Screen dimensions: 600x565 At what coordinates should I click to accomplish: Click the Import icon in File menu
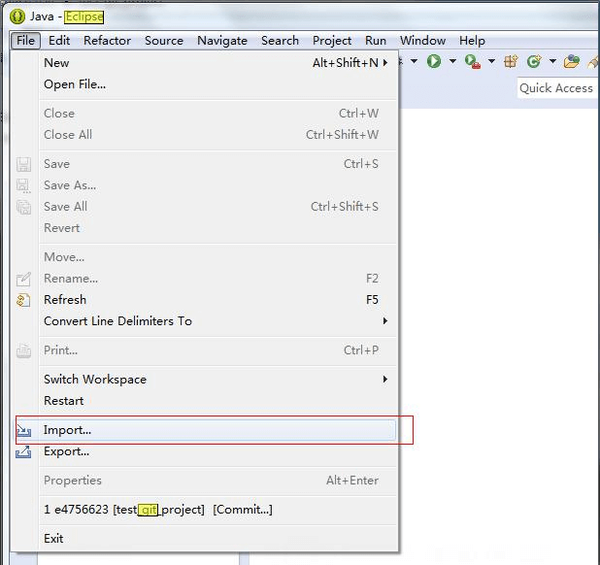point(23,430)
